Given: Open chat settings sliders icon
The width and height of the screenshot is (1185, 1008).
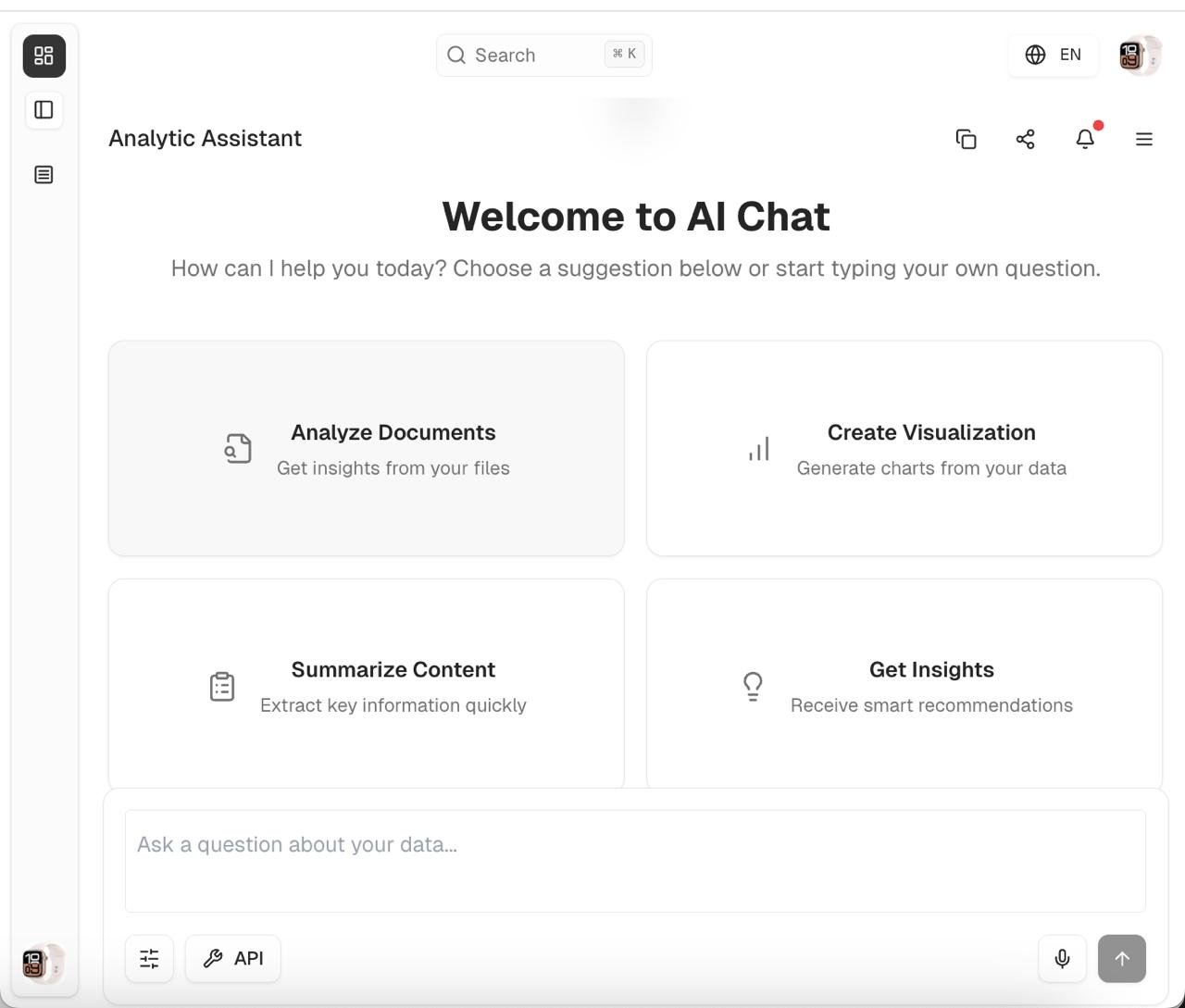Looking at the screenshot, I should pyautogui.click(x=149, y=958).
